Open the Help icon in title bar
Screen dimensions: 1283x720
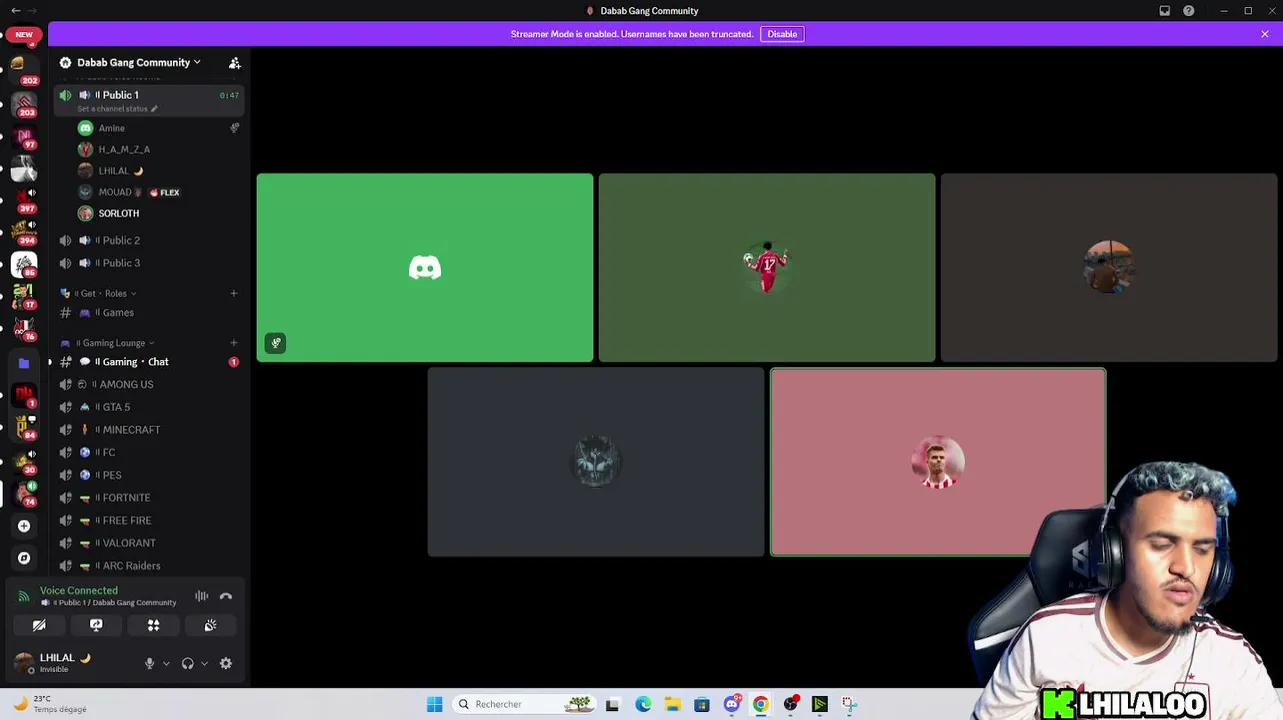1189,11
